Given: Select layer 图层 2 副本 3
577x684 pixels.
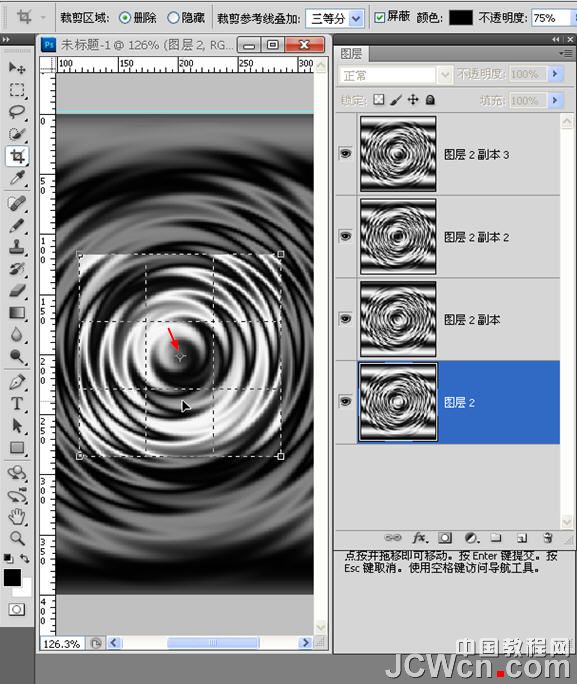Looking at the screenshot, I should point(459,154).
